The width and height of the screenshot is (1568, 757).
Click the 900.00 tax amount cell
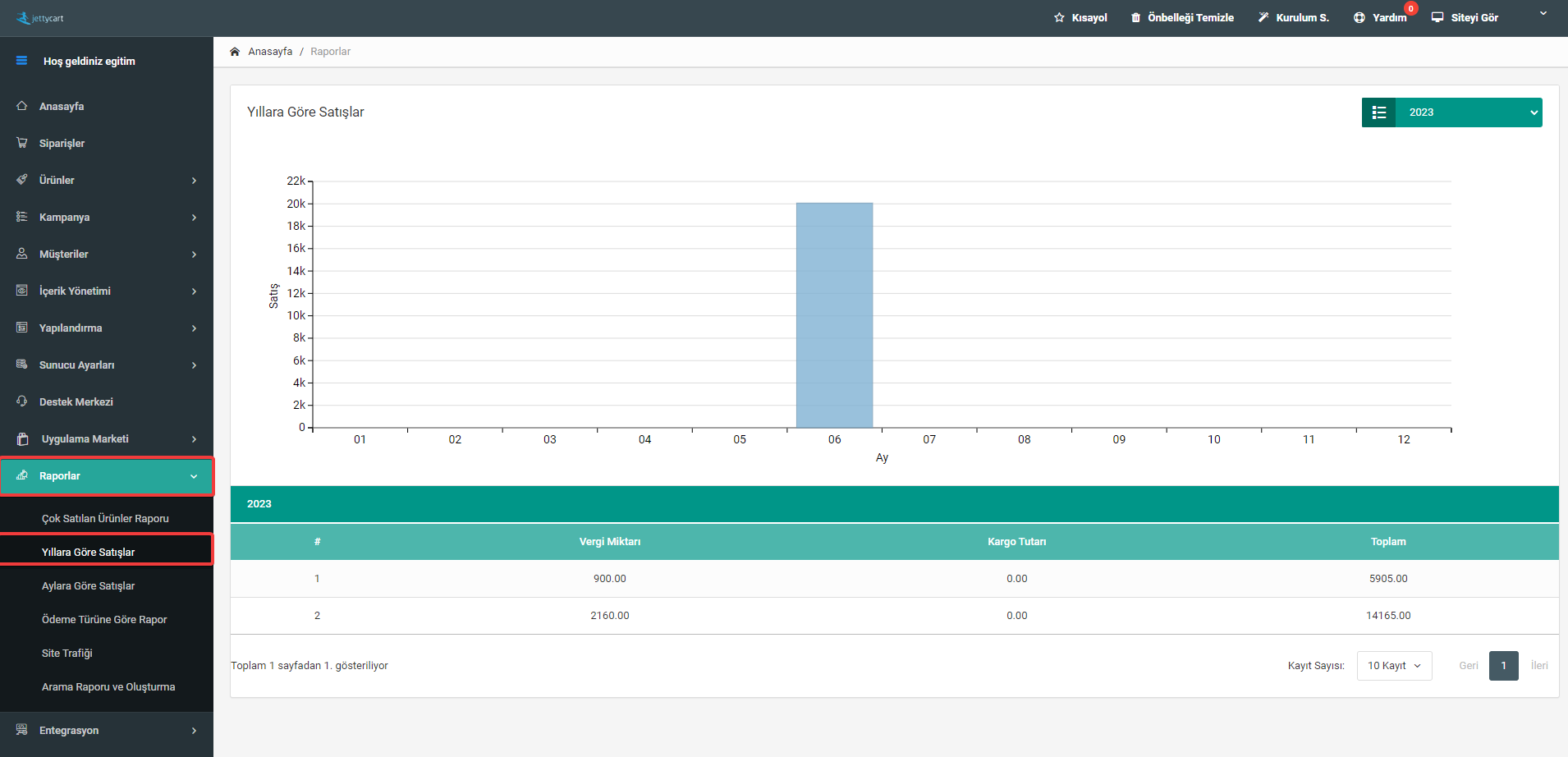coord(610,578)
